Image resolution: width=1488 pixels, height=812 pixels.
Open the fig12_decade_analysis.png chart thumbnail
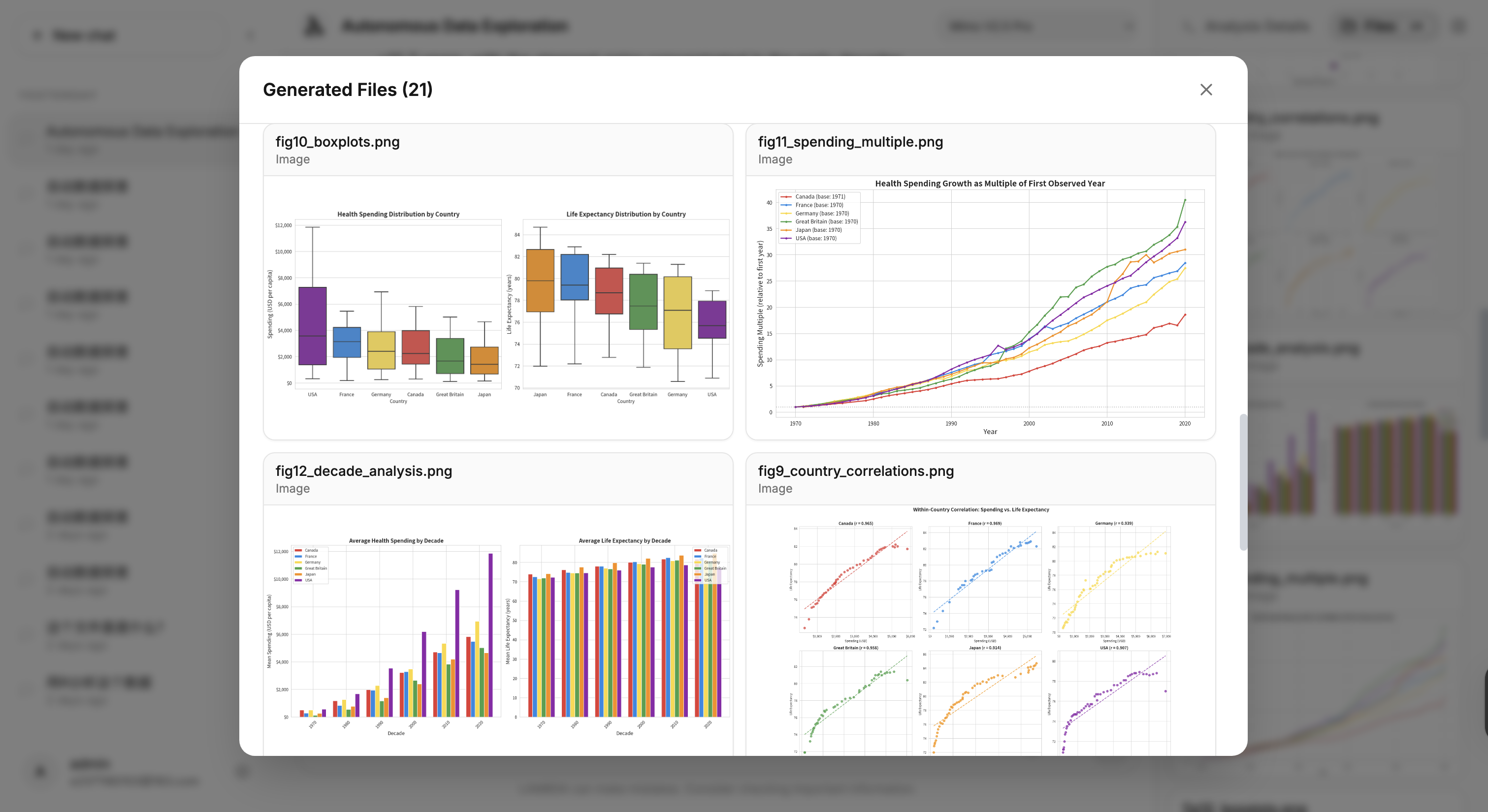(498, 630)
